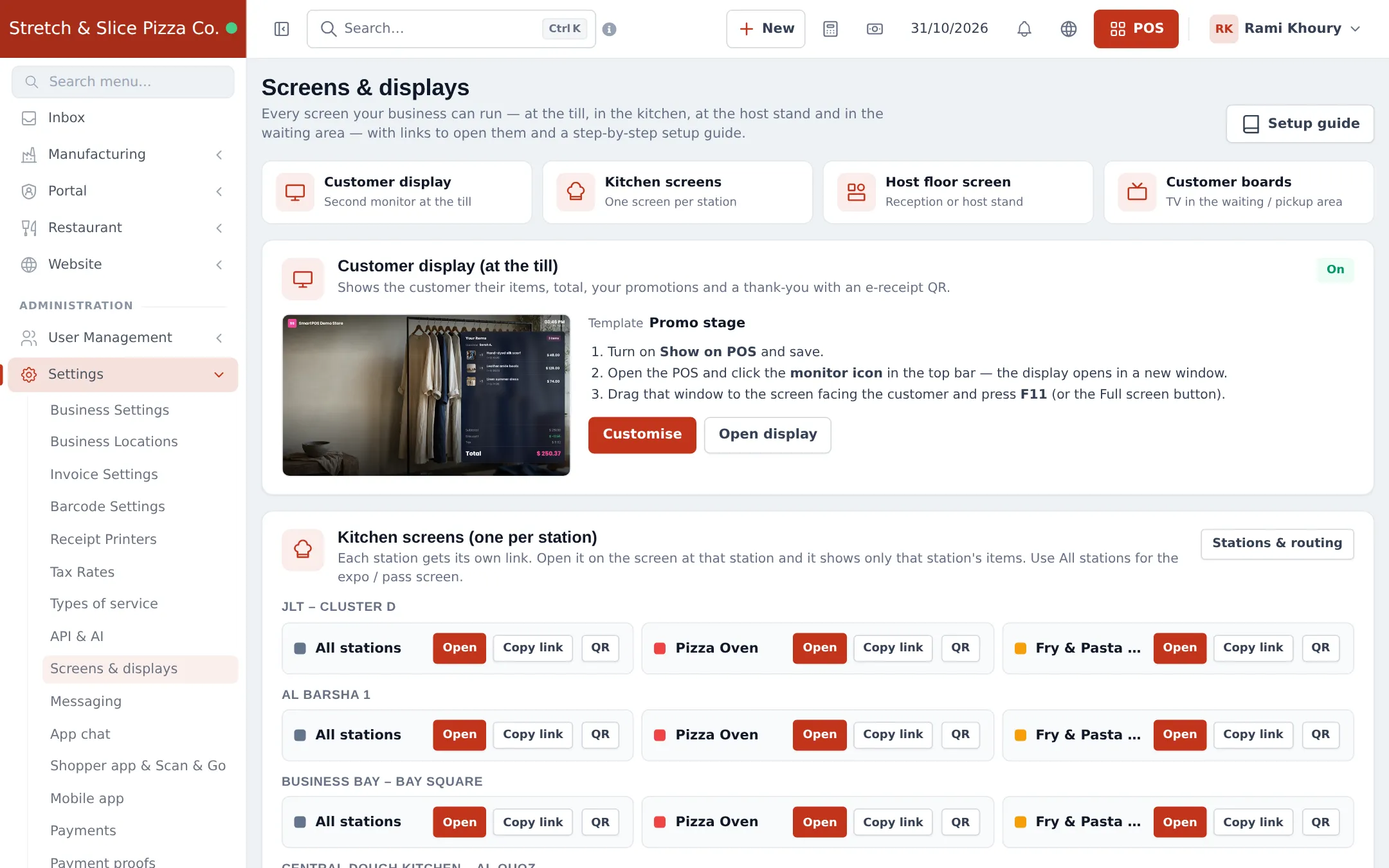Click the red swatch of JLT Pizza Oven
This screenshot has height=868, width=1389.
[x=660, y=648]
